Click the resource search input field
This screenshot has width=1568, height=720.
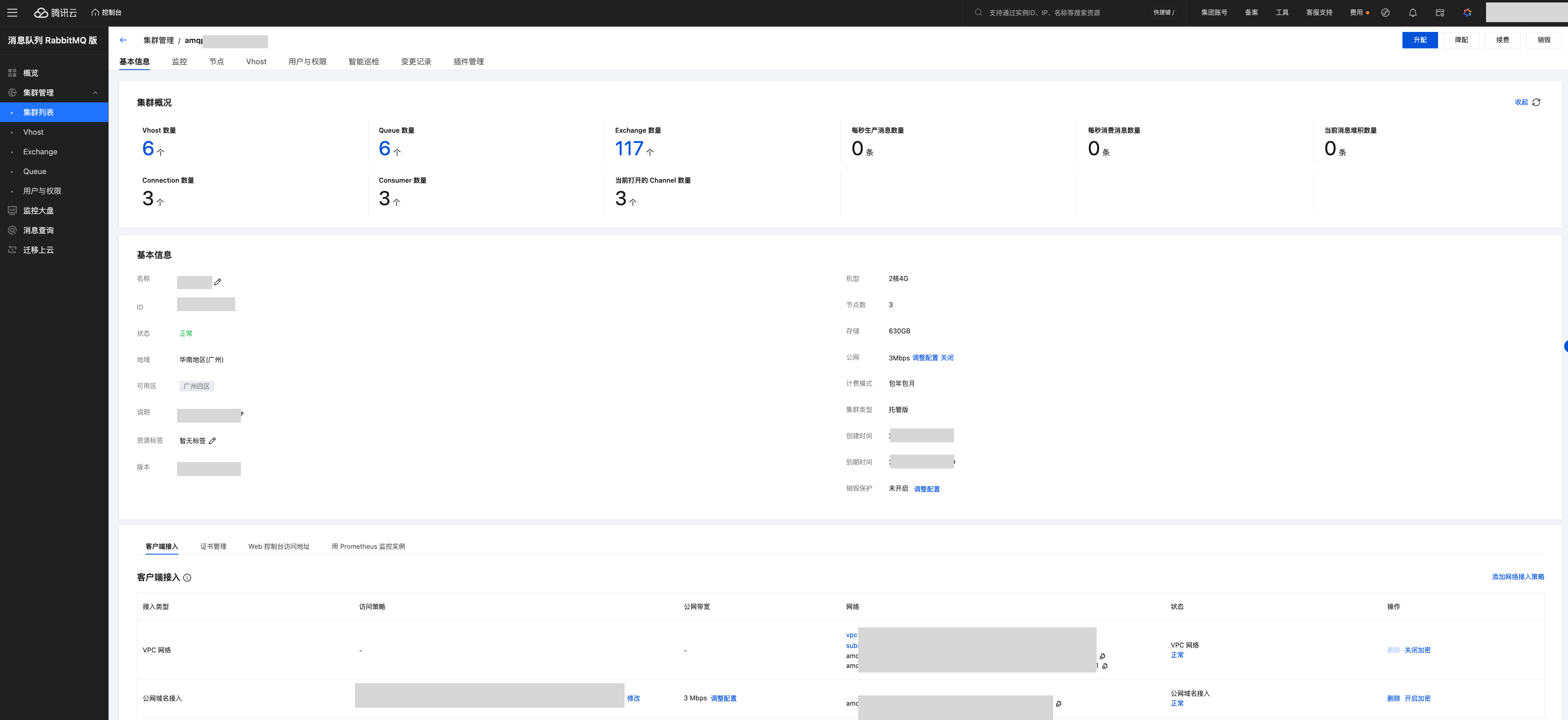point(1047,12)
